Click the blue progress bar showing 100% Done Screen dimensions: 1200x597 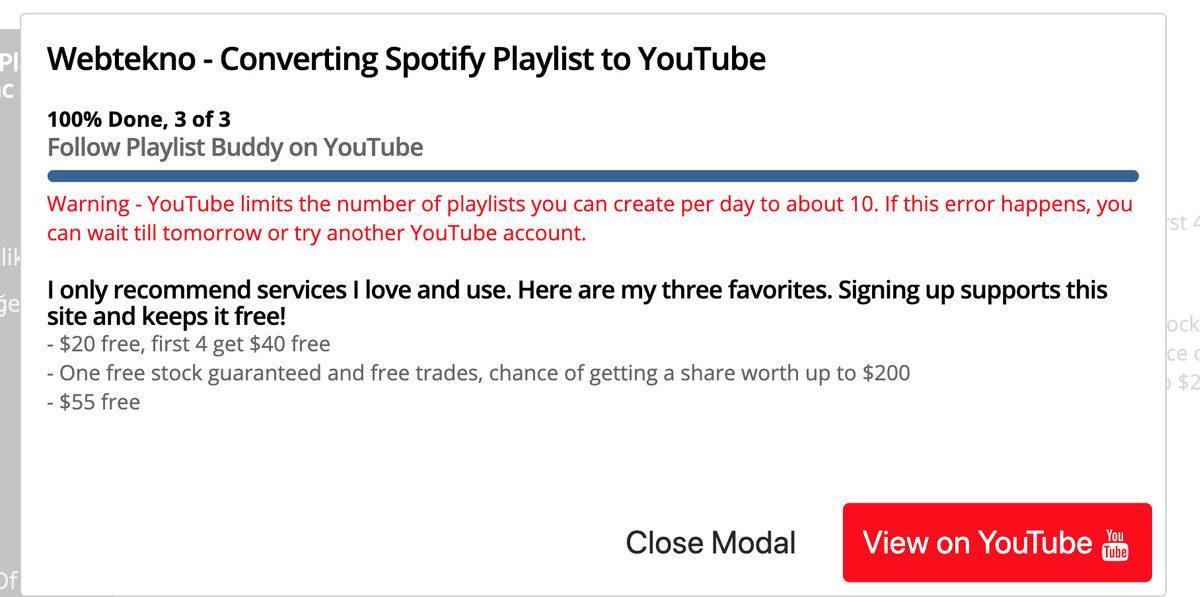tap(592, 174)
